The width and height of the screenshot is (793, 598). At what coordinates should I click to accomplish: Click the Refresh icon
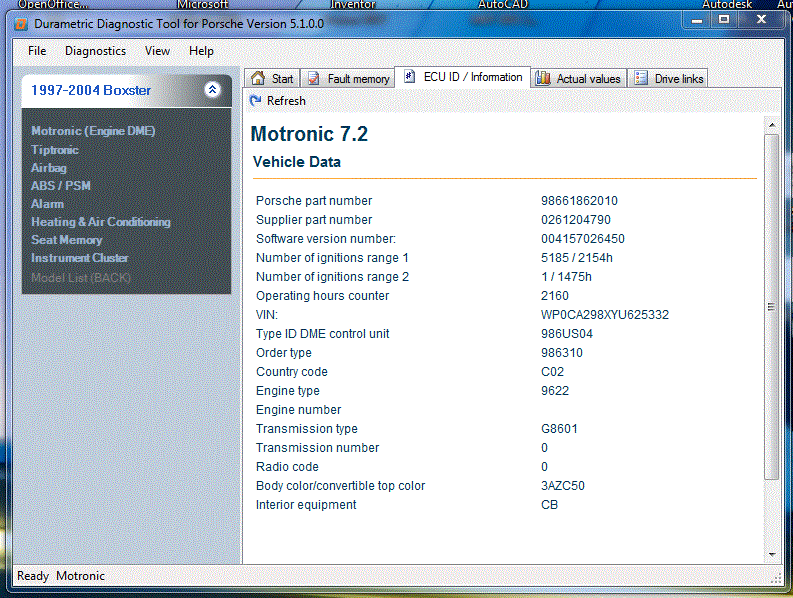pyautogui.click(x=255, y=101)
